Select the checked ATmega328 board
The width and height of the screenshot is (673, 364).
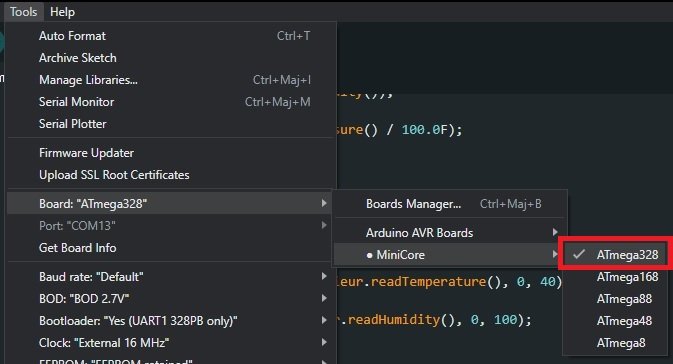615,255
